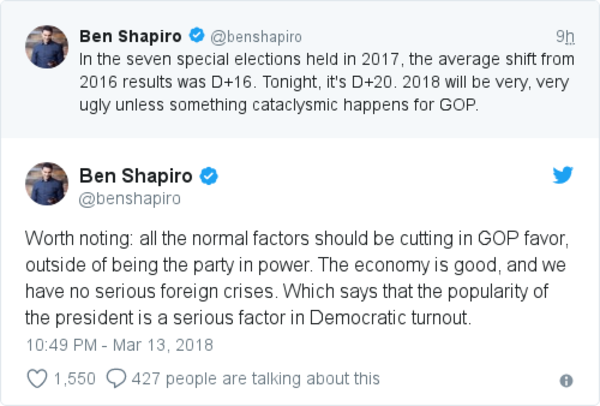Click the Ben Shapiro name in the top tweet
This screenshot has width=600, height=406.
[132, 36]
